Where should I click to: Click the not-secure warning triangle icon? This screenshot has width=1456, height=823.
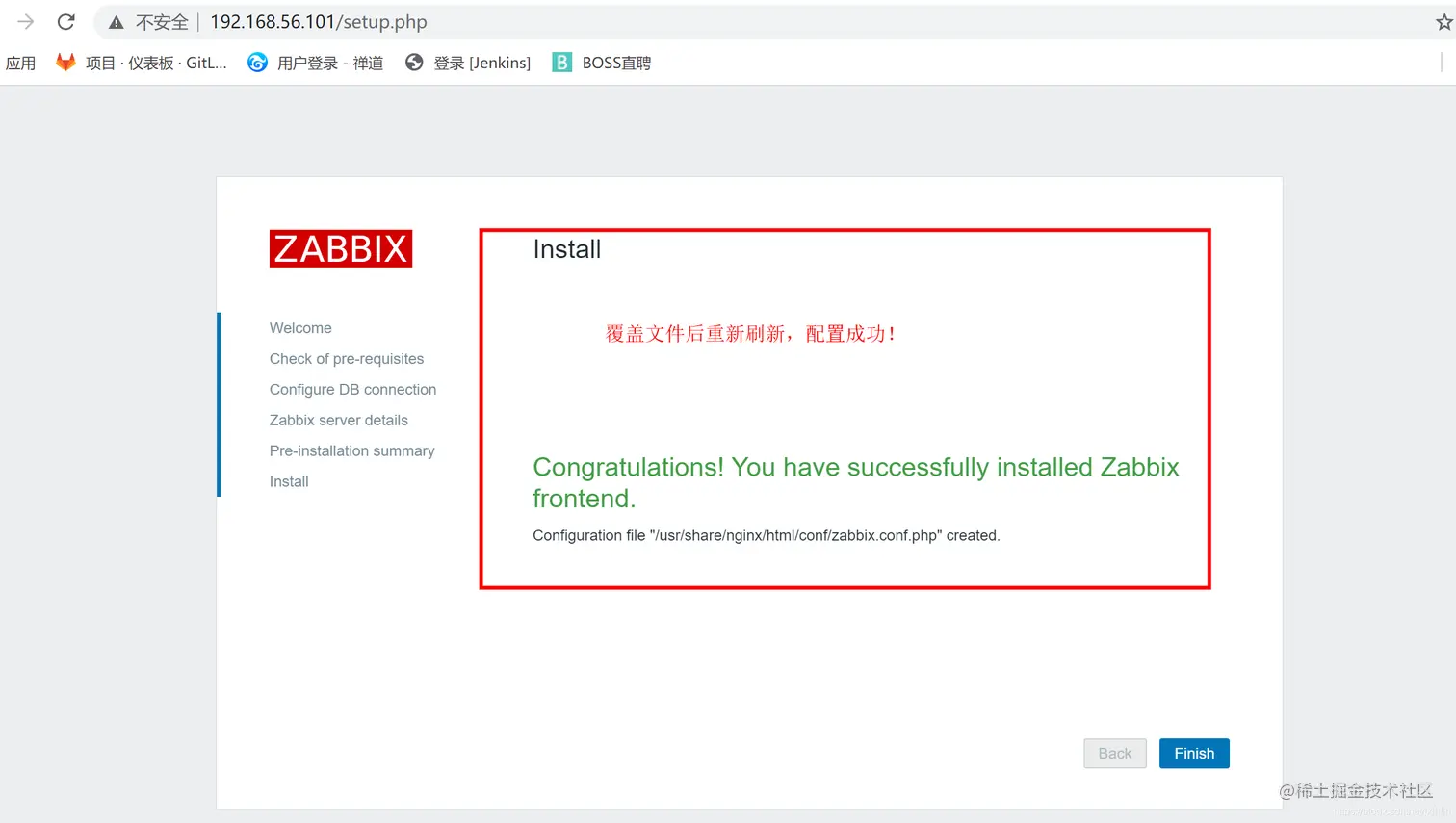(x=116, y=22)
